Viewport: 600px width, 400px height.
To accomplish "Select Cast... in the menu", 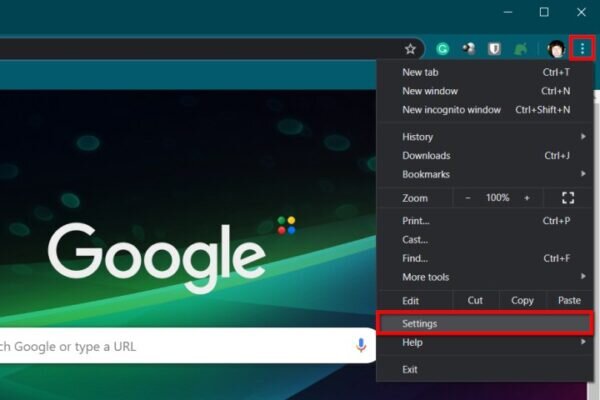I will (x=485, y=240).
